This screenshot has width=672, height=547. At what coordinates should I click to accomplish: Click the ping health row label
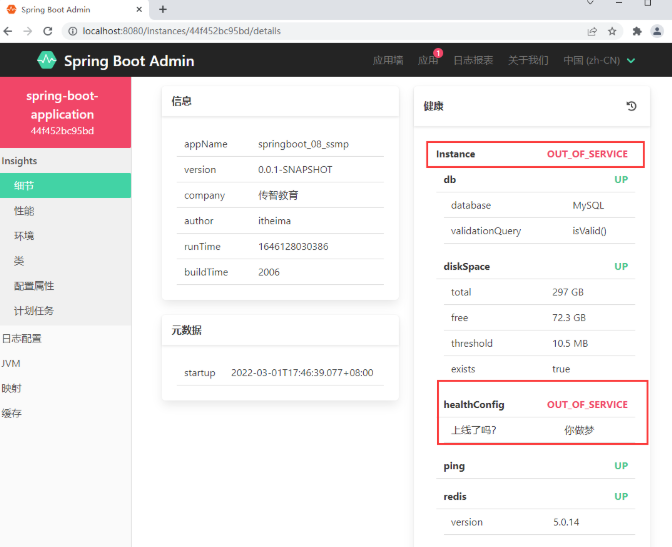pyautogui.click(x=454, y=466)
